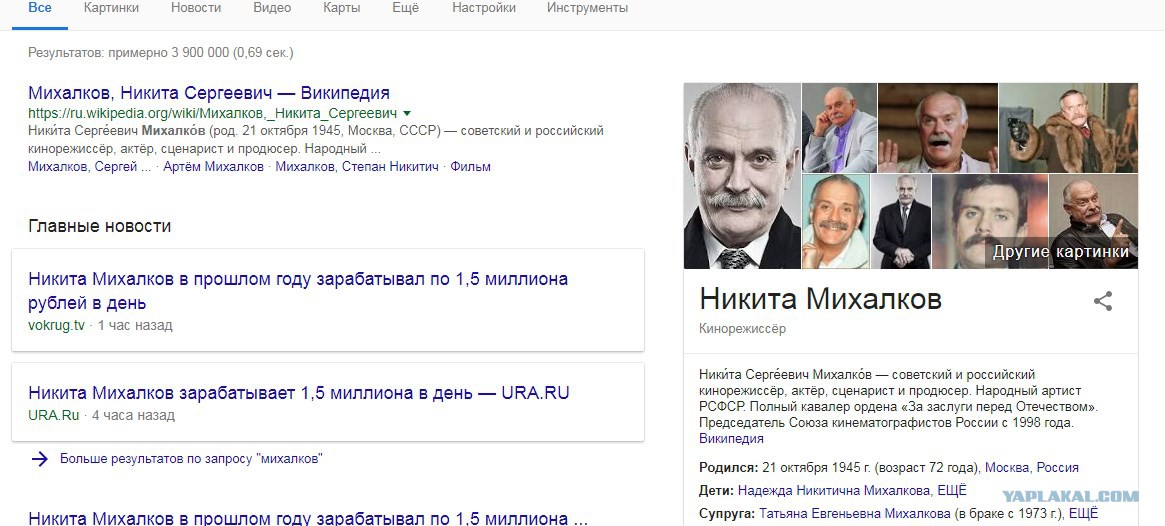The image size is (1165, 526).
Task: Open the Карты tab
Action: [342, 8]
